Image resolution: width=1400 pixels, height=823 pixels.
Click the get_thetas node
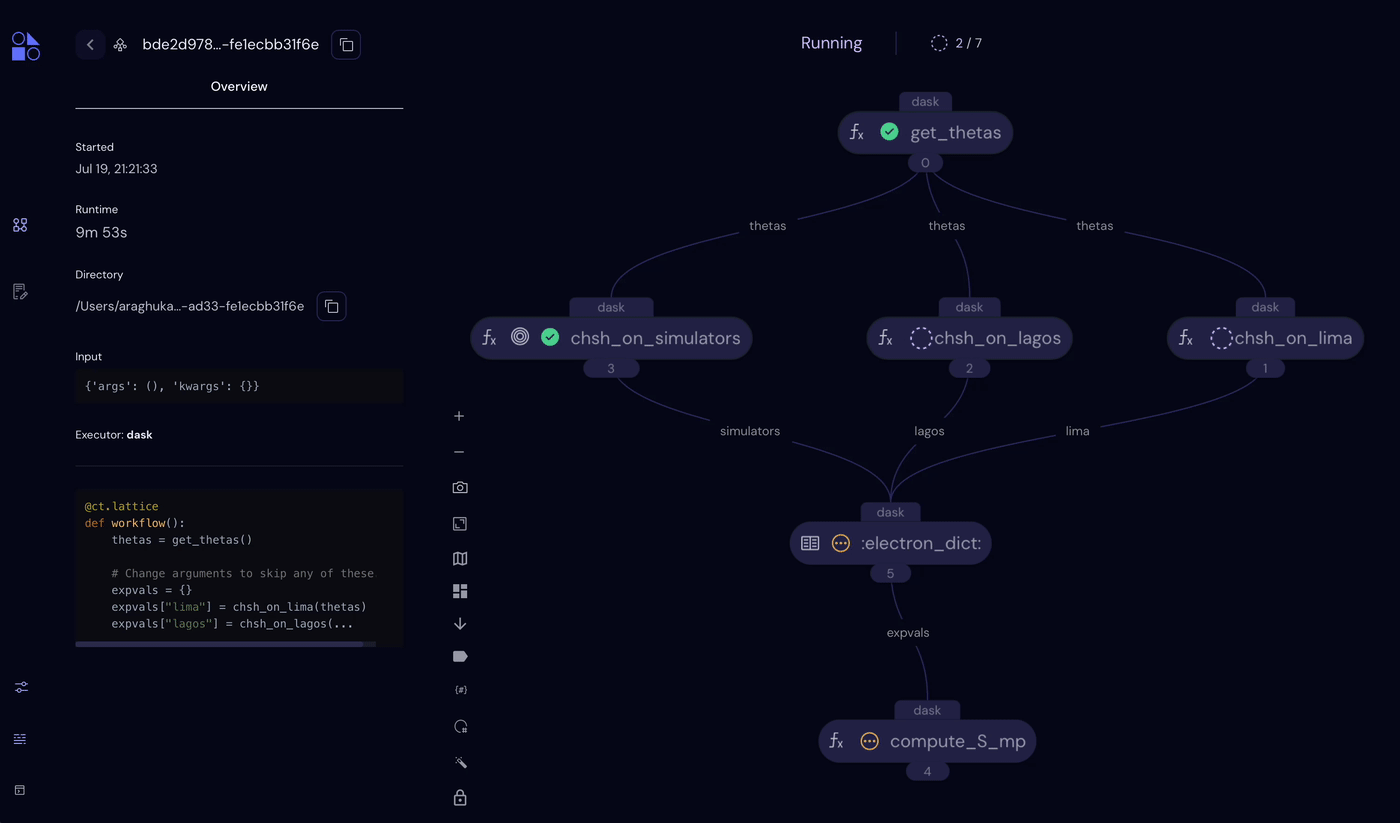click(925, 133)
